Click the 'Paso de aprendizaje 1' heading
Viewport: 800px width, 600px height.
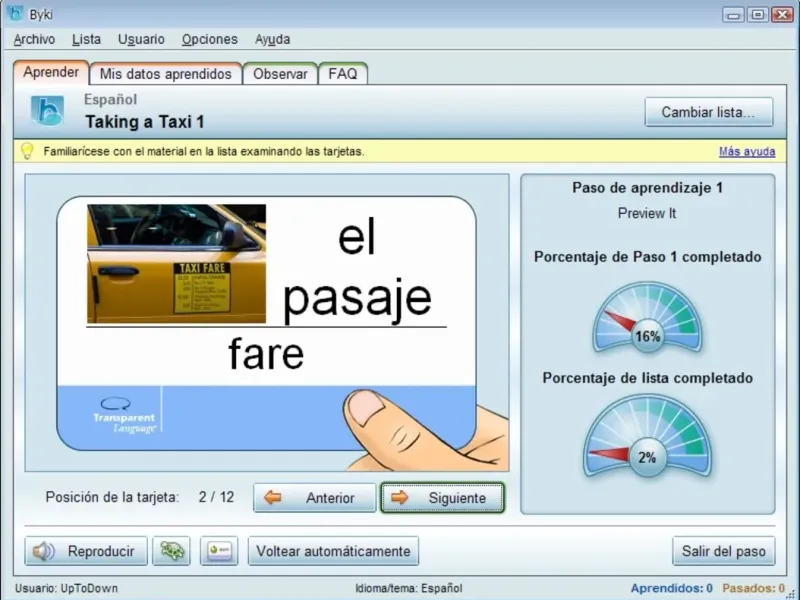pyautogui.click(x=647, y=188)
